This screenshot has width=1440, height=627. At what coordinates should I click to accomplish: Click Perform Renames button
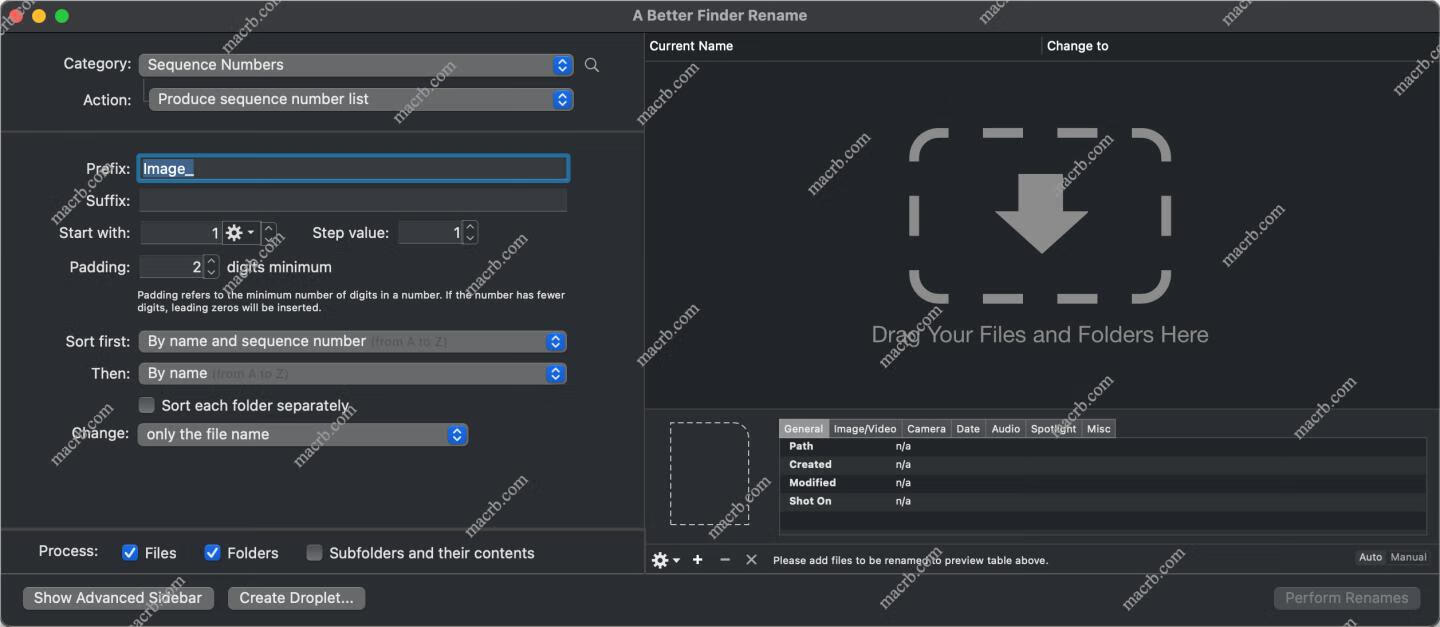pyautogui.click(x=1346, y=598)
